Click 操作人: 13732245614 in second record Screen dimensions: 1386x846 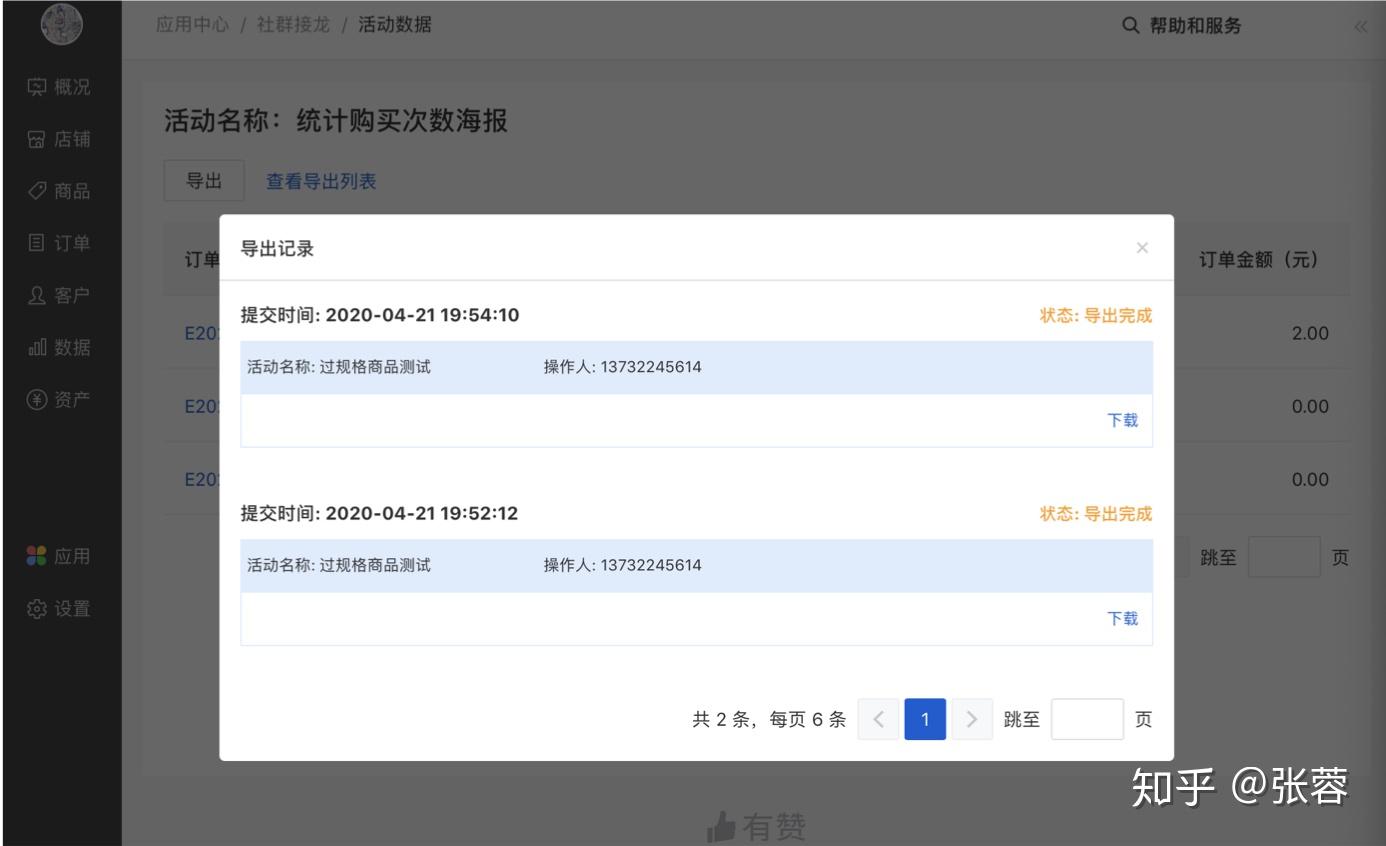[x=622, y=565]
